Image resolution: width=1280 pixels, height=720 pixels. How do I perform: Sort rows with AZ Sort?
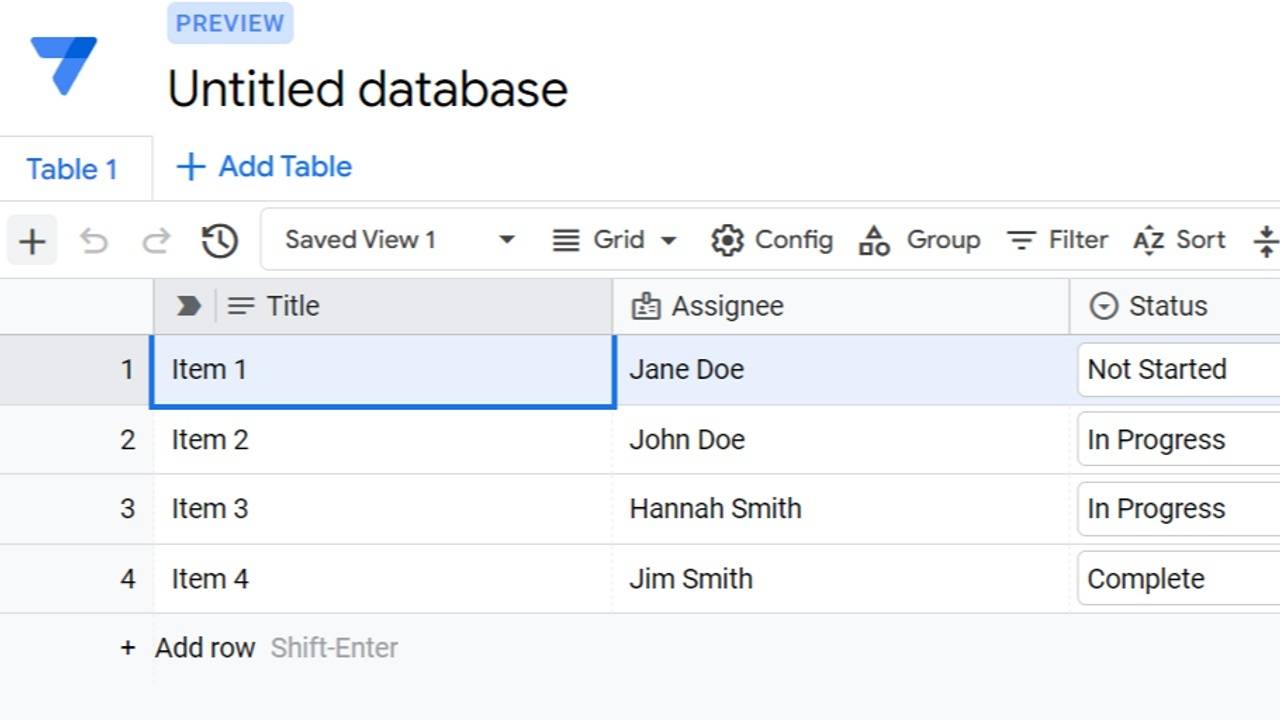pos(1179,240)
